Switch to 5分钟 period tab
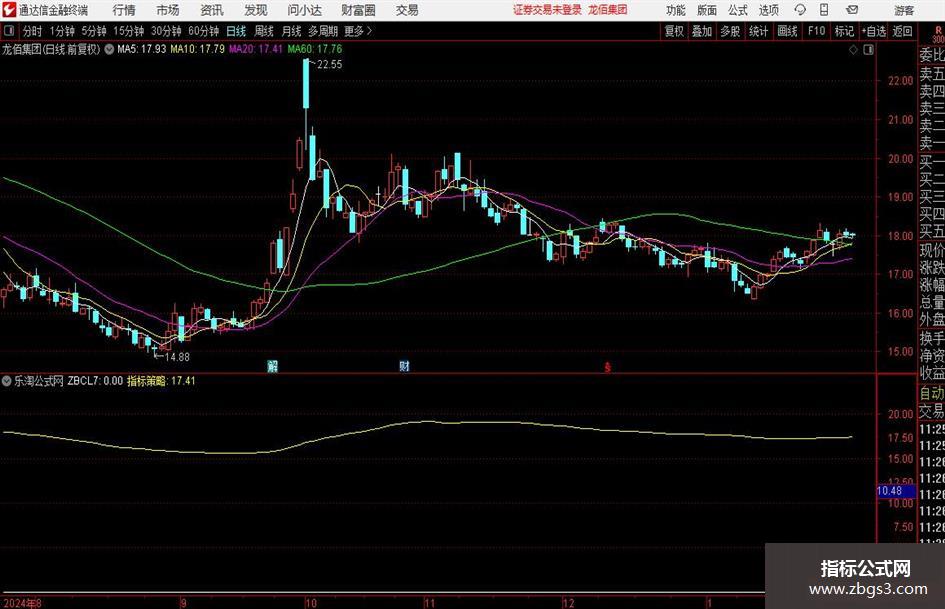This screenshot has width=945, height=609. point(94,31)
